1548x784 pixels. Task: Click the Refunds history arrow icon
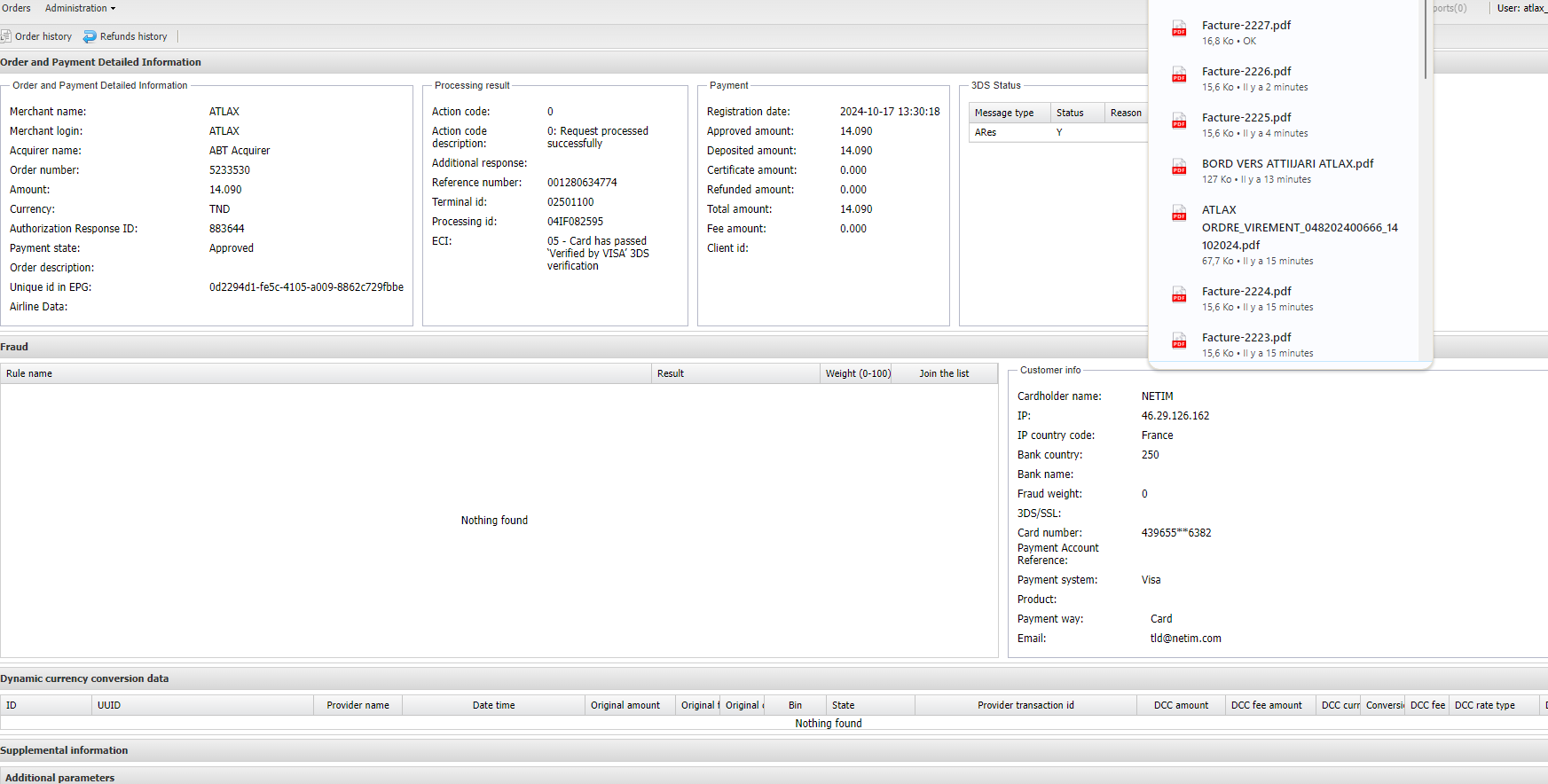[x=90, y=36]
